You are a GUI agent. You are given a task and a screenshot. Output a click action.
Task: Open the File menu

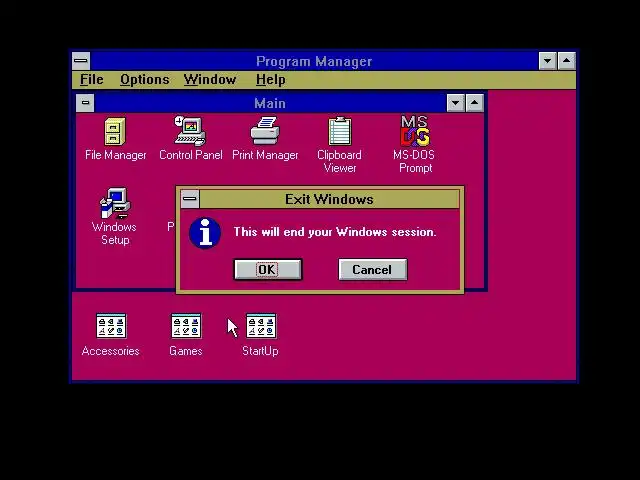pyautogui.click(x=92, y=79)
